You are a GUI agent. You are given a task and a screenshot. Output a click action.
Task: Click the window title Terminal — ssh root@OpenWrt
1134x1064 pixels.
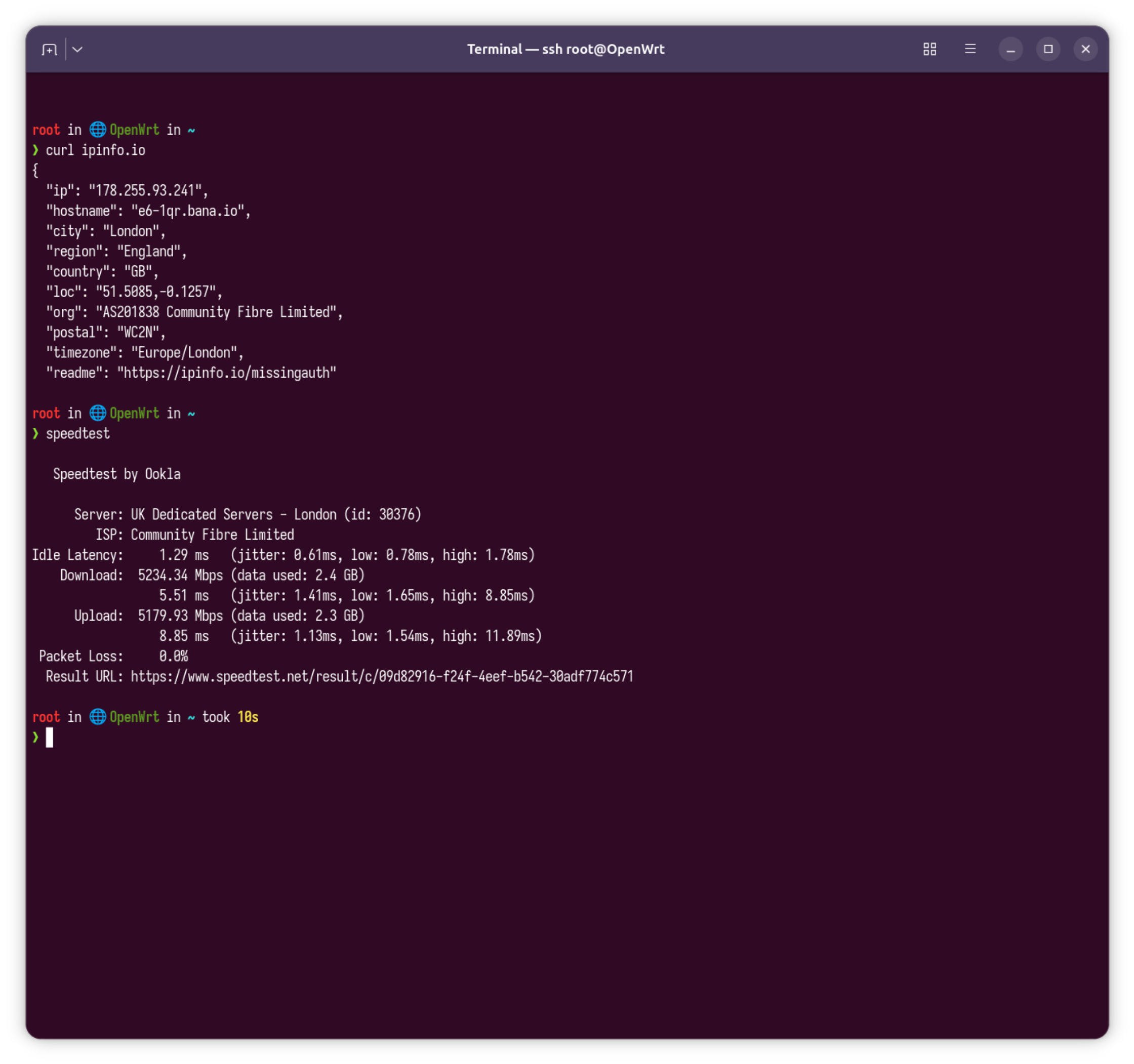(x=566, y=50)
